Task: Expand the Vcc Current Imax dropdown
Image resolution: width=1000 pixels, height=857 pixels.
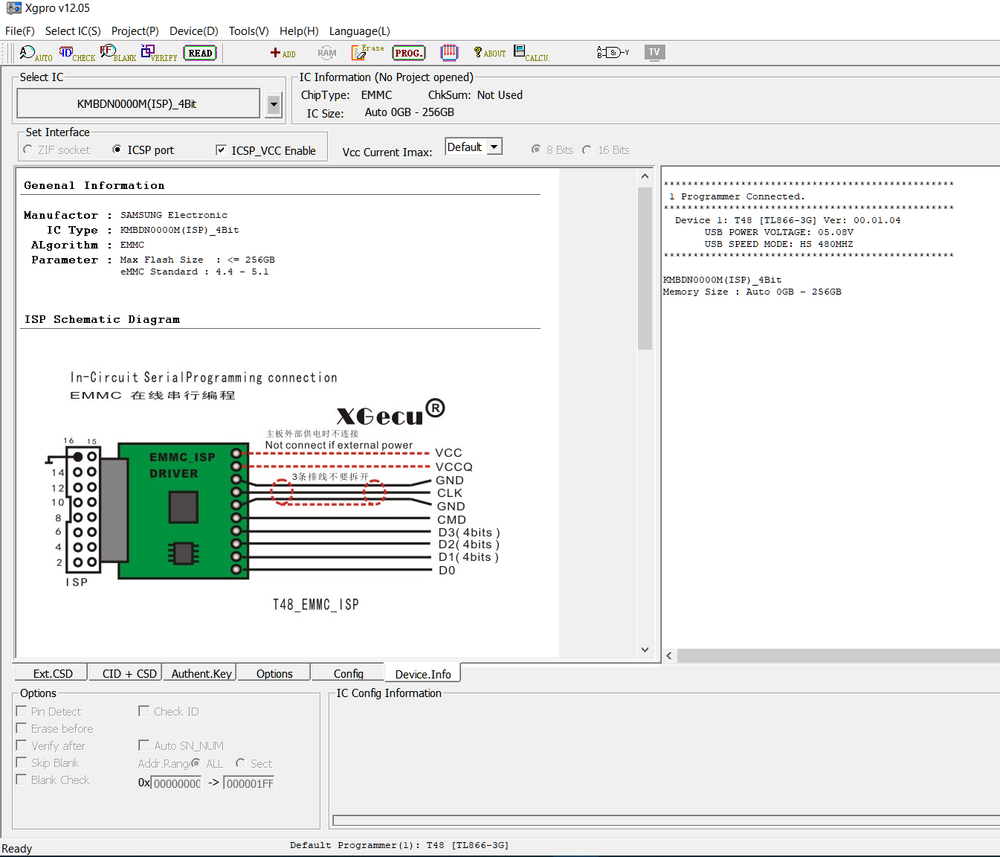Action: [x=494, y=147]
